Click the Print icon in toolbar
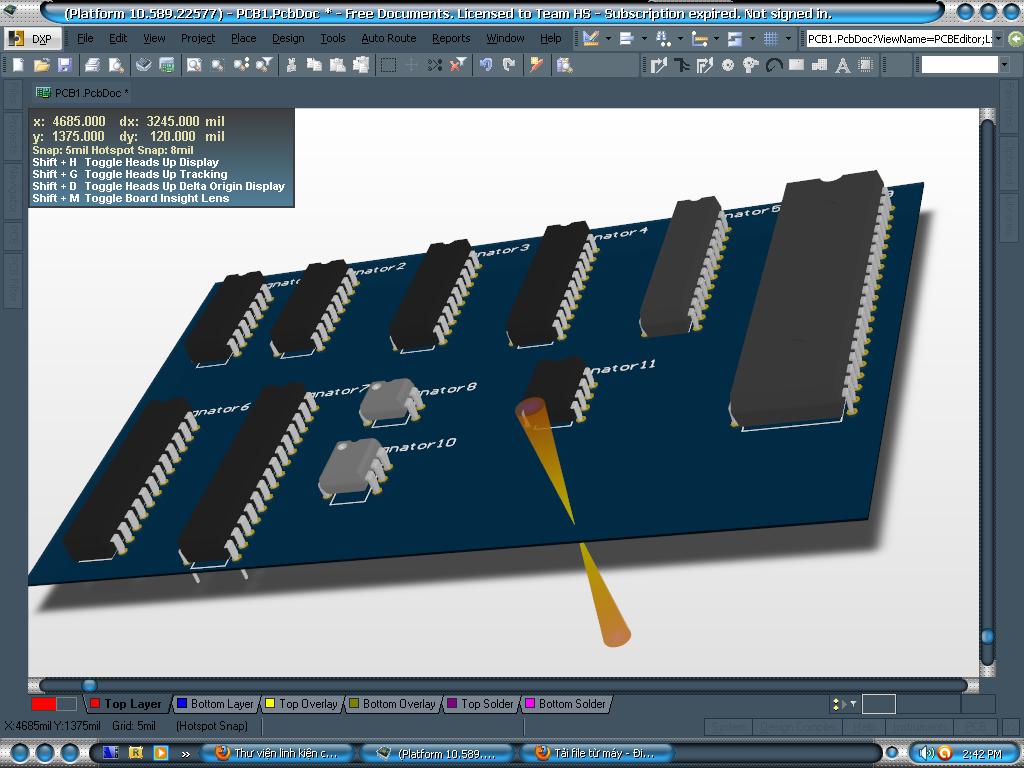The image size is (1024, 768). pyautogui.click(x=92, y=65)
